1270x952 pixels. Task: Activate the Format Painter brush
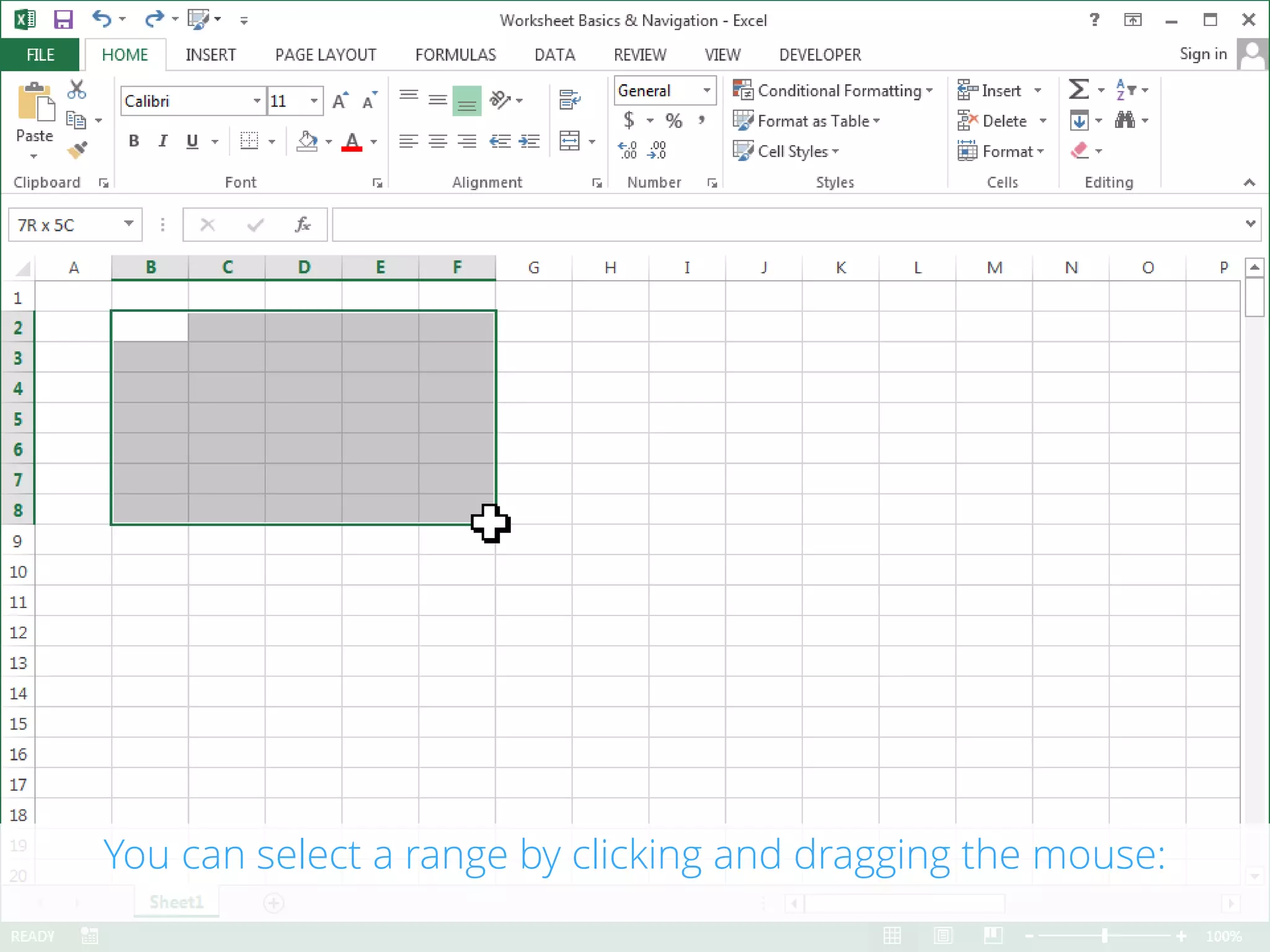click(x=78, y=150)
